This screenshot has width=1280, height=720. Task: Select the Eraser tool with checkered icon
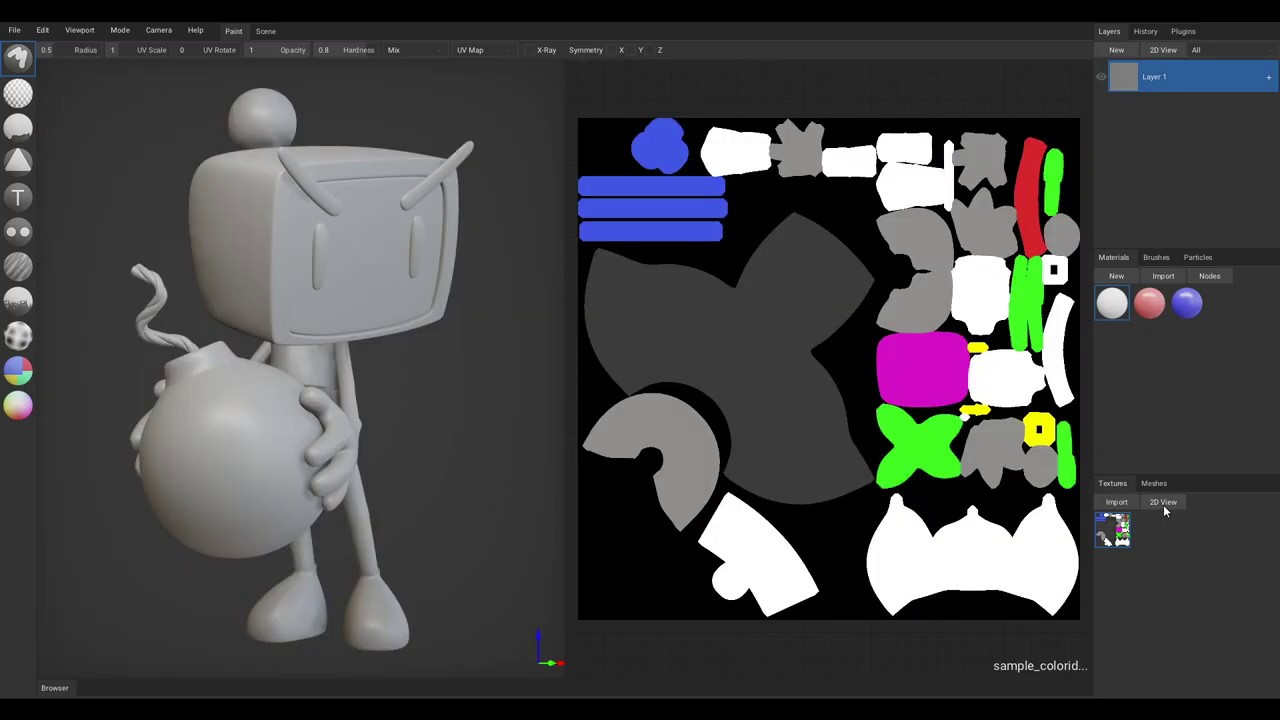point(18,93)
